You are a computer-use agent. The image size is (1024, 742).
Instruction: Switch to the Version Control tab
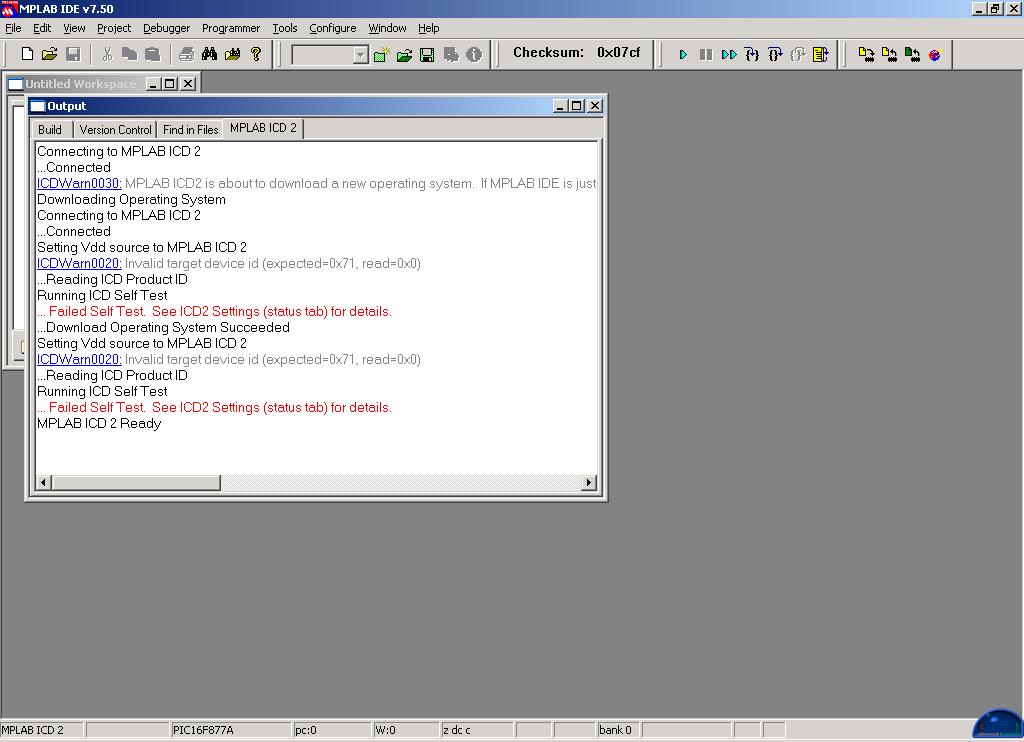click(x=115, y=129)
